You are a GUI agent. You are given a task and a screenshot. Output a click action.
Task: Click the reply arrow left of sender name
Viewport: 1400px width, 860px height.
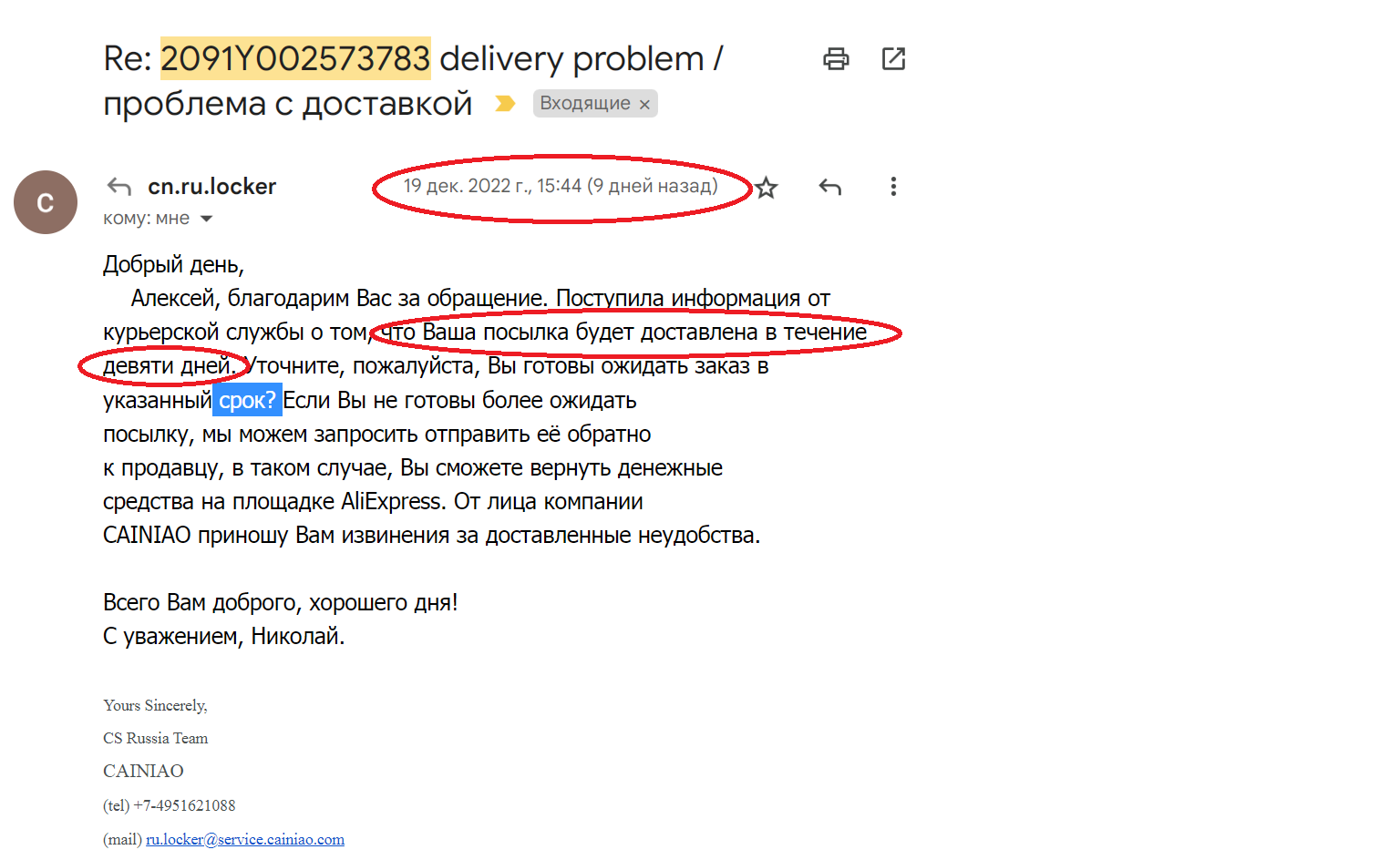click(119, 187)
